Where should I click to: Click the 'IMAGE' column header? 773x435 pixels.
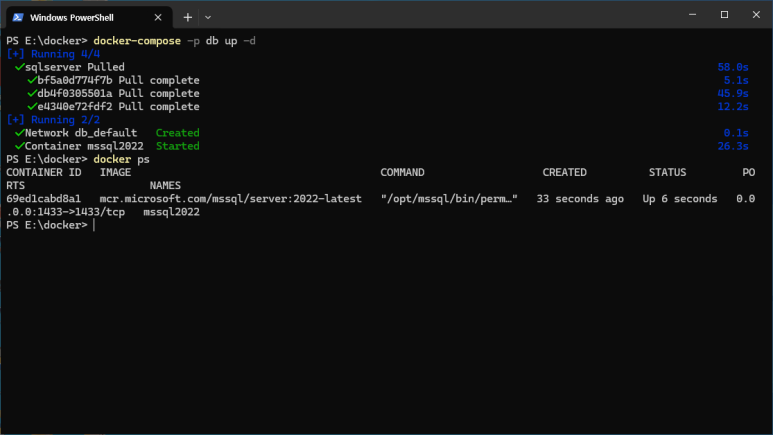(115, 172)
